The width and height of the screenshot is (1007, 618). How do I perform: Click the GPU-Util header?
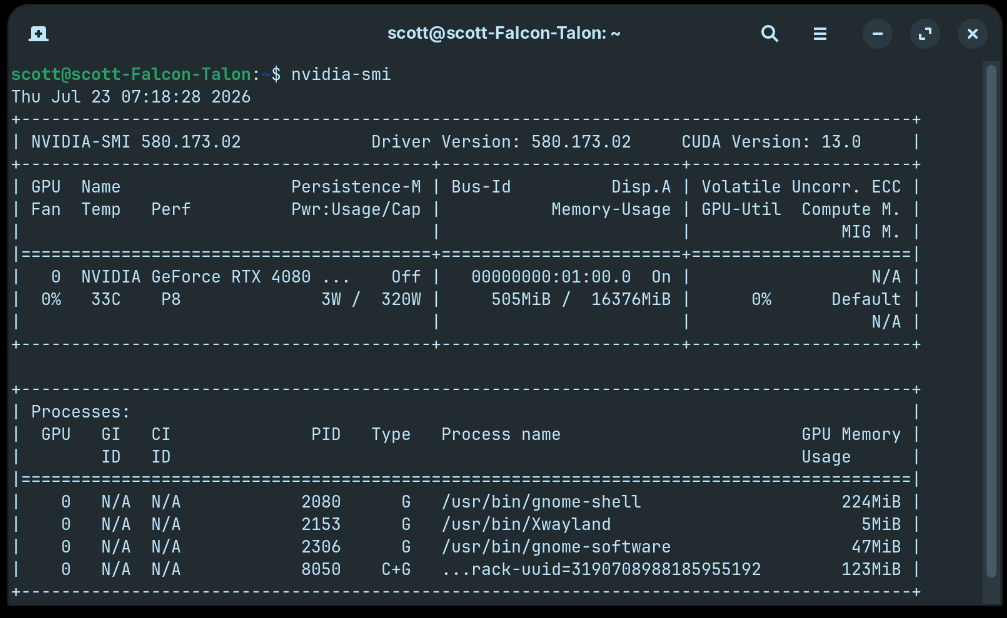tap(741, 209)
